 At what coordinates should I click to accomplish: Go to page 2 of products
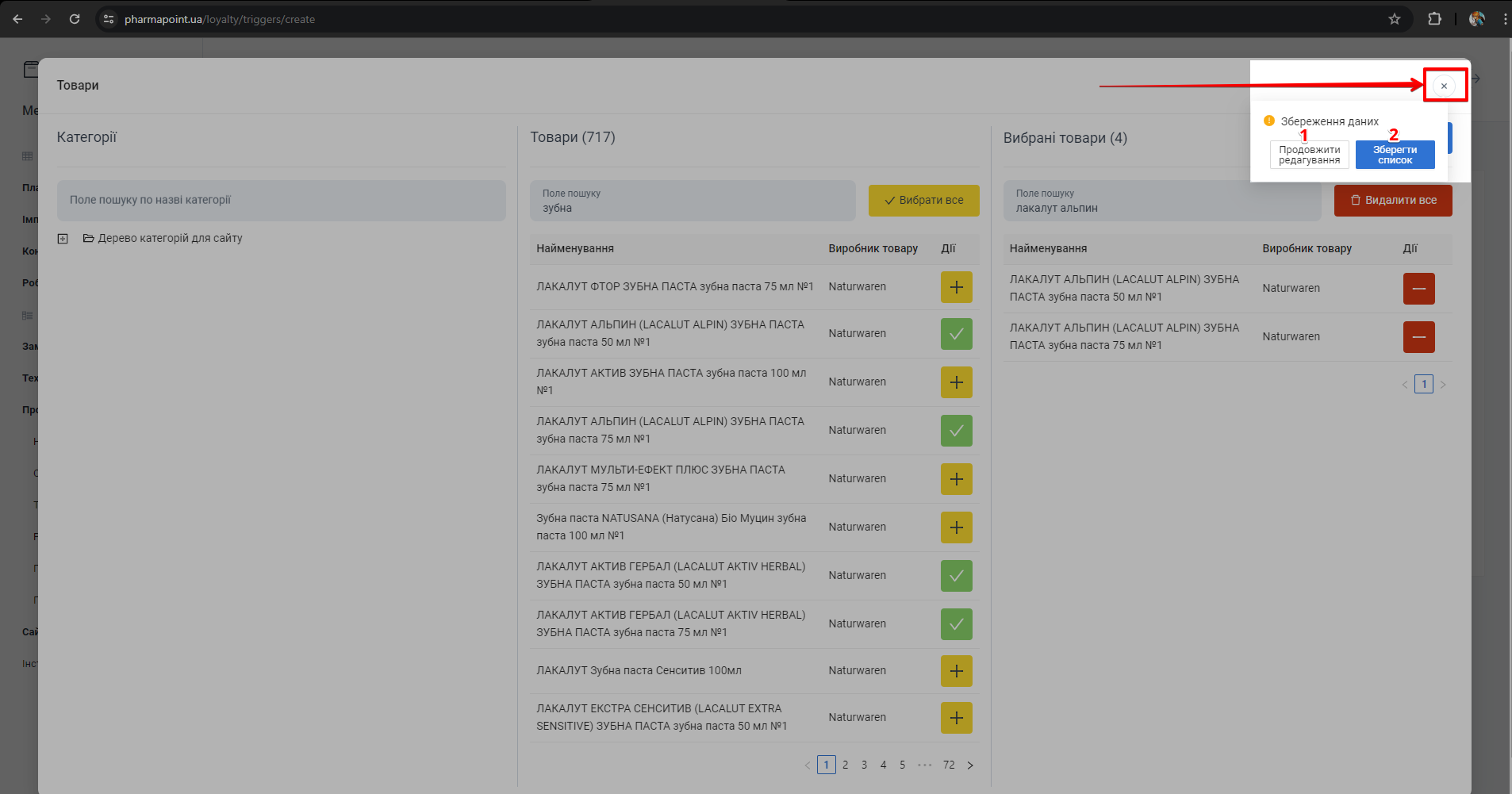tap(845, 765)
